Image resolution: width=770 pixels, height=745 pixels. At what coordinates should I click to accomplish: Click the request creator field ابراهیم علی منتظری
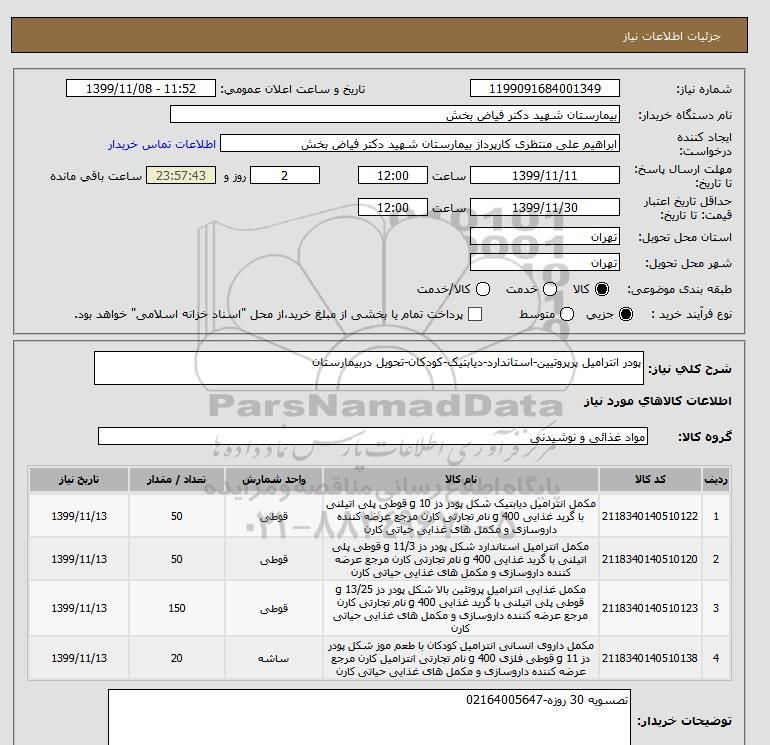click(420, 144)
